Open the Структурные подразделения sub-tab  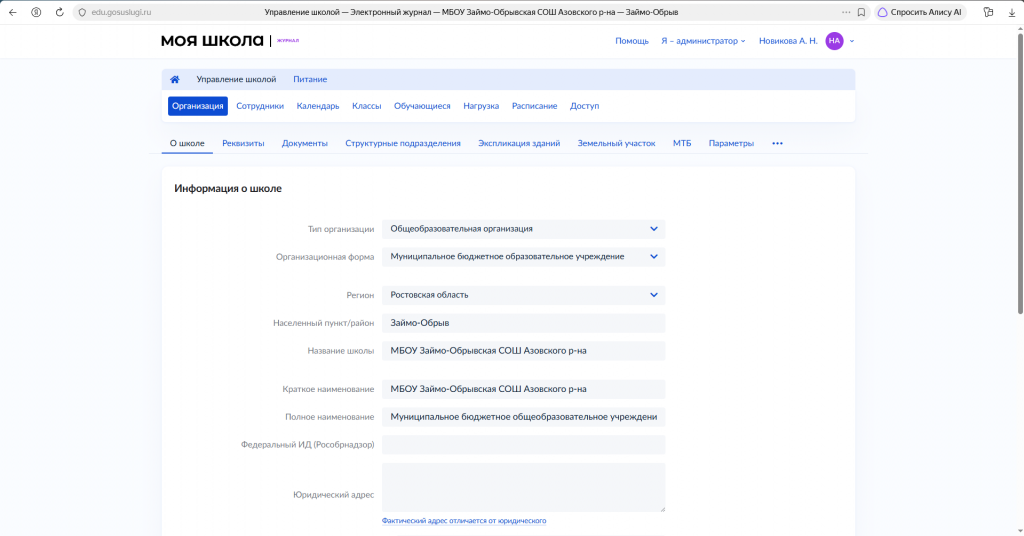(x=403, y=144)
